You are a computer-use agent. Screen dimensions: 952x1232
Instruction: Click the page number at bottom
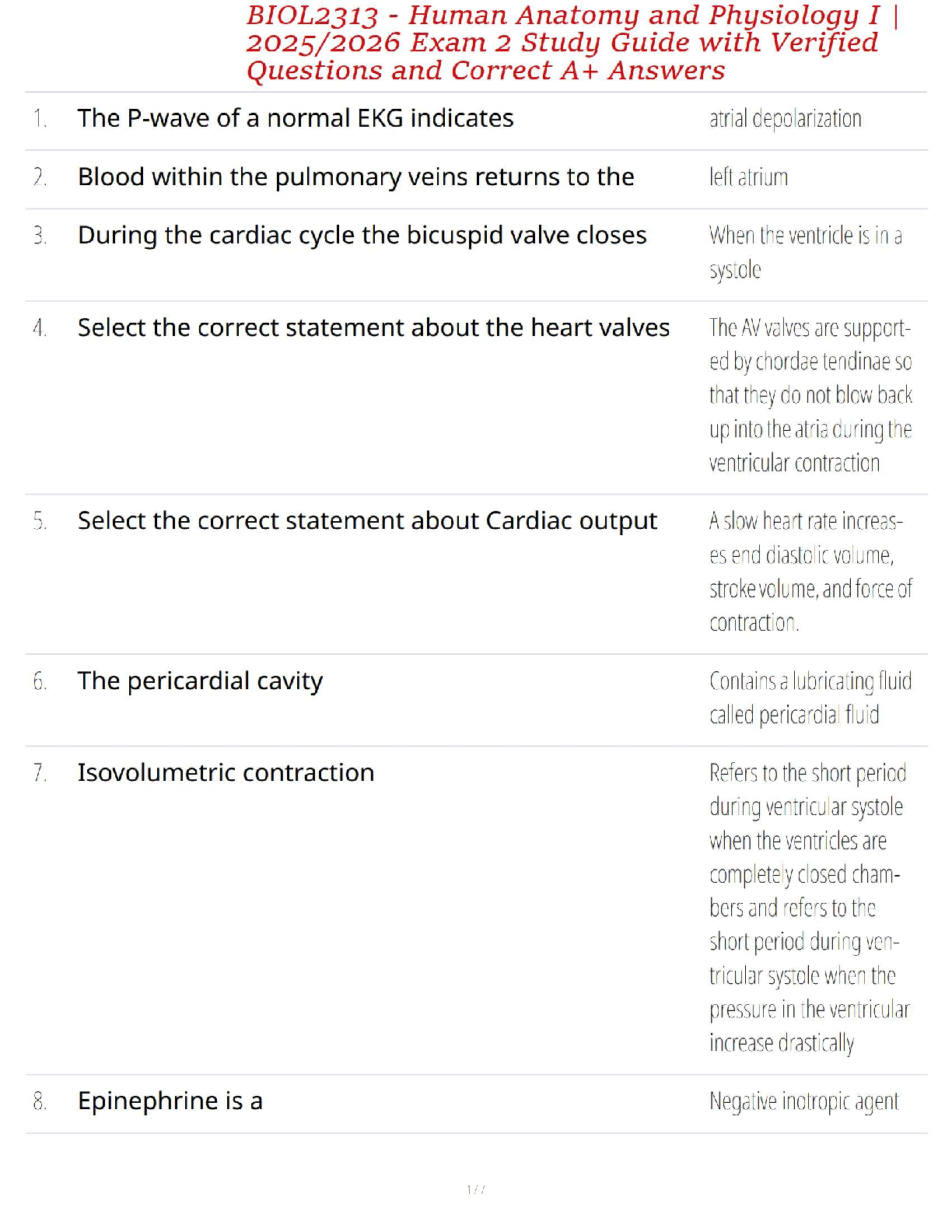[476, 1189]
